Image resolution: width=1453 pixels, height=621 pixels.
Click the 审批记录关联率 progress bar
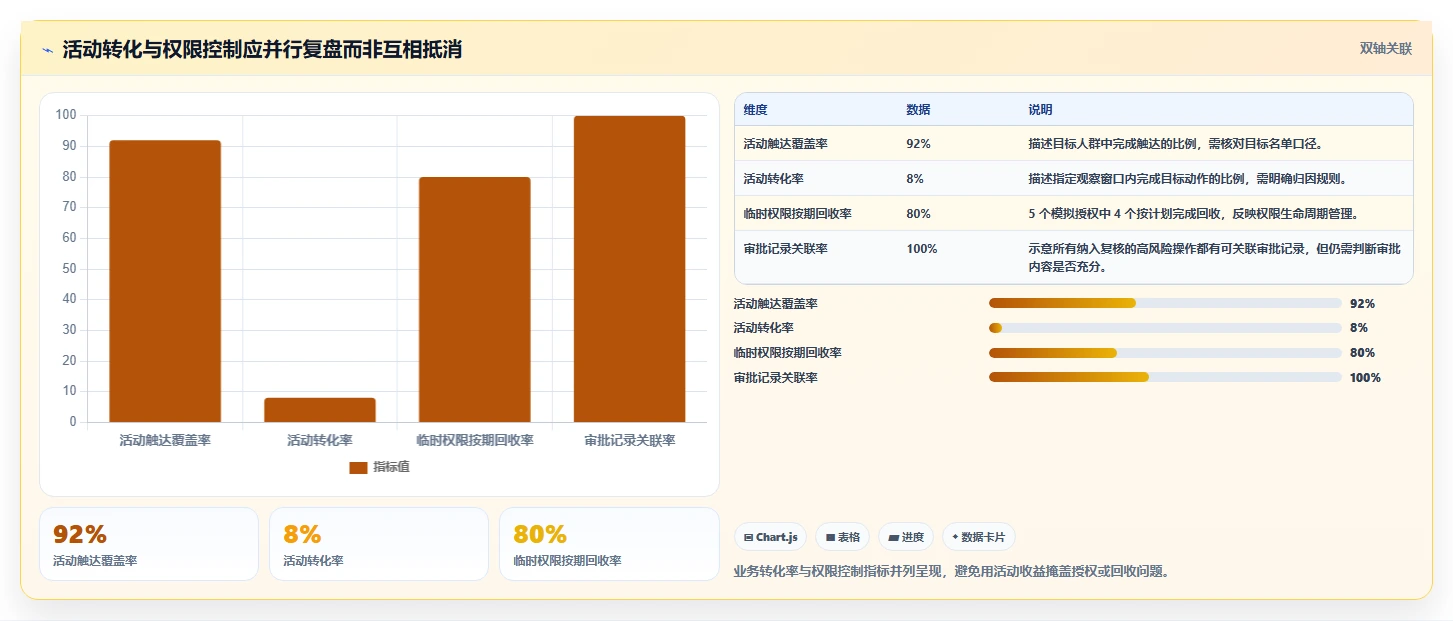pos(1165,377)
